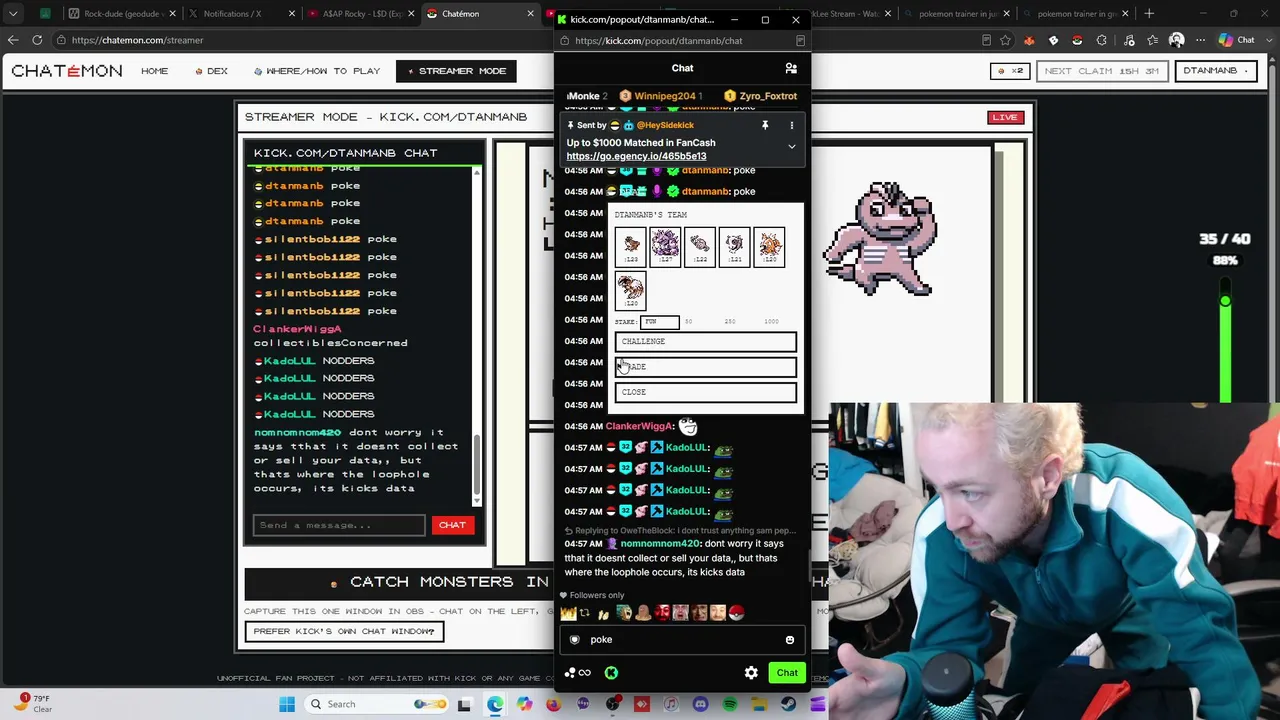This screenshot has height=720, width=1280.
Task: Click the Chatémon address bar URL
Action: pos(137,40)
